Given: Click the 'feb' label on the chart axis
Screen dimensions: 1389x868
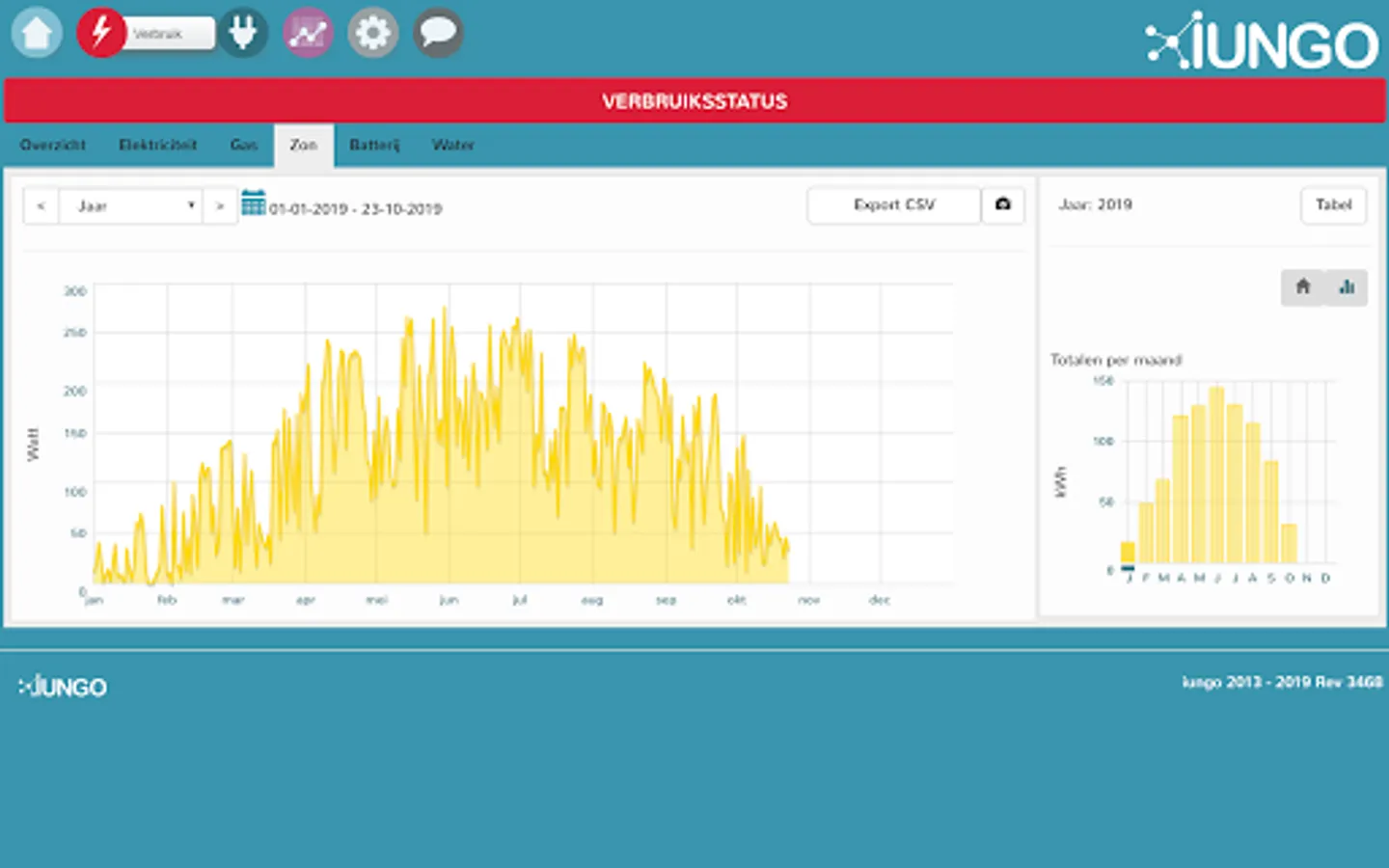Looking at the screenshot, I should click(167, 600).
